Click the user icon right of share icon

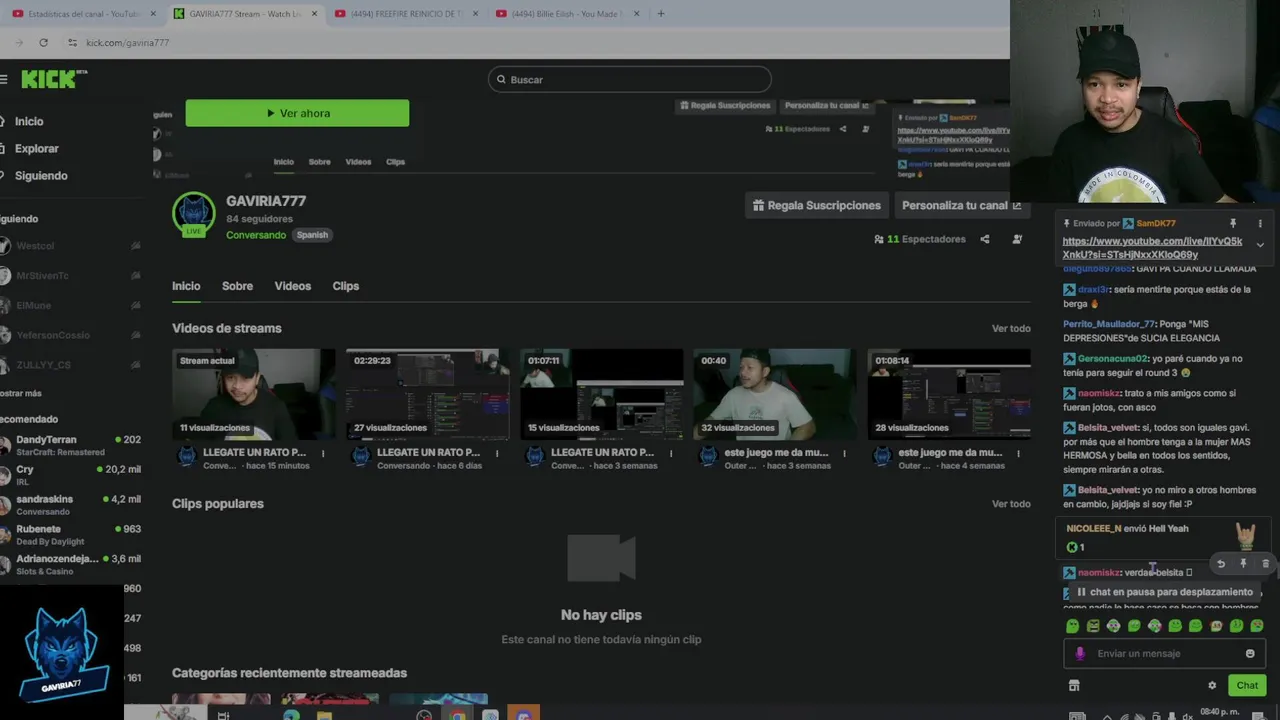coord(1017,239)
